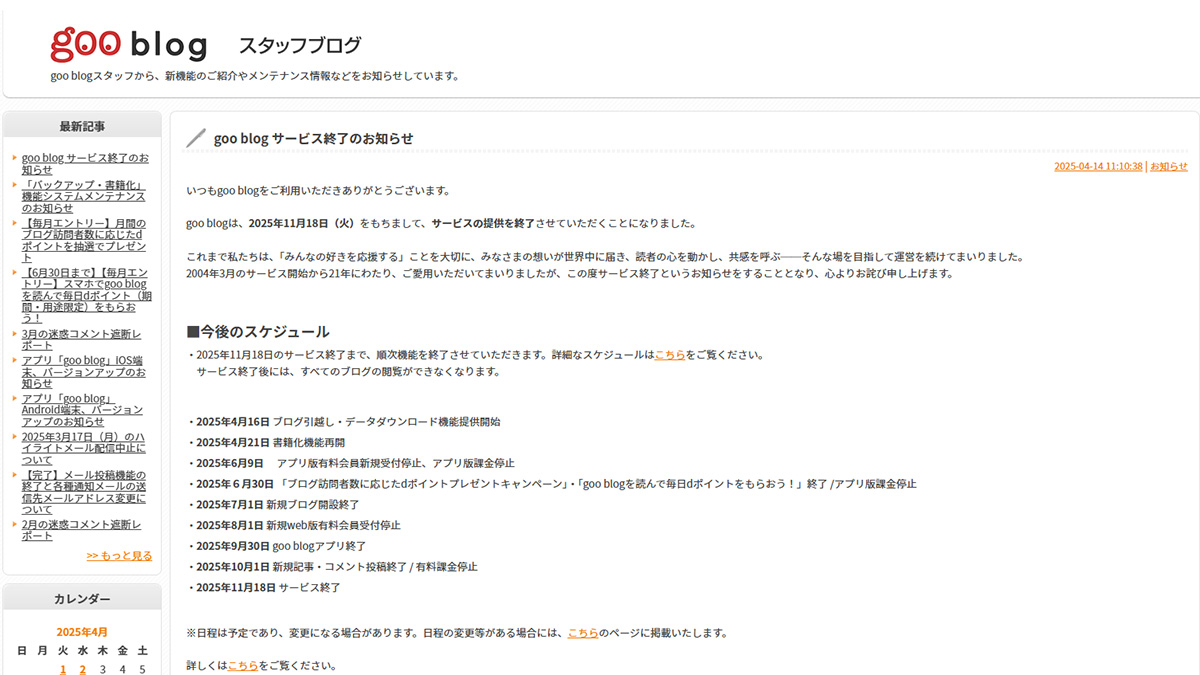The height and width of the screenshot is (675, 1200).
Task: Open the ハイライトメール配信中止 notice
Action: 83,448
